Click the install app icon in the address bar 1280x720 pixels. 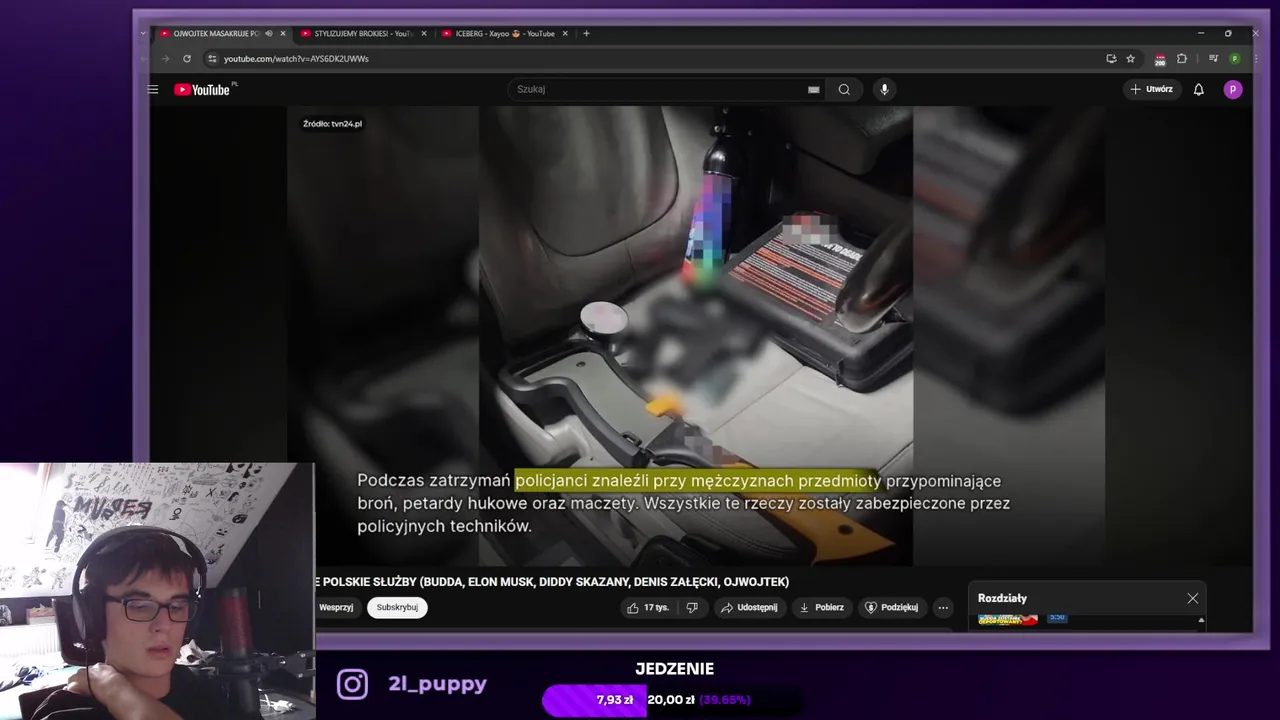pos(1111,59)
